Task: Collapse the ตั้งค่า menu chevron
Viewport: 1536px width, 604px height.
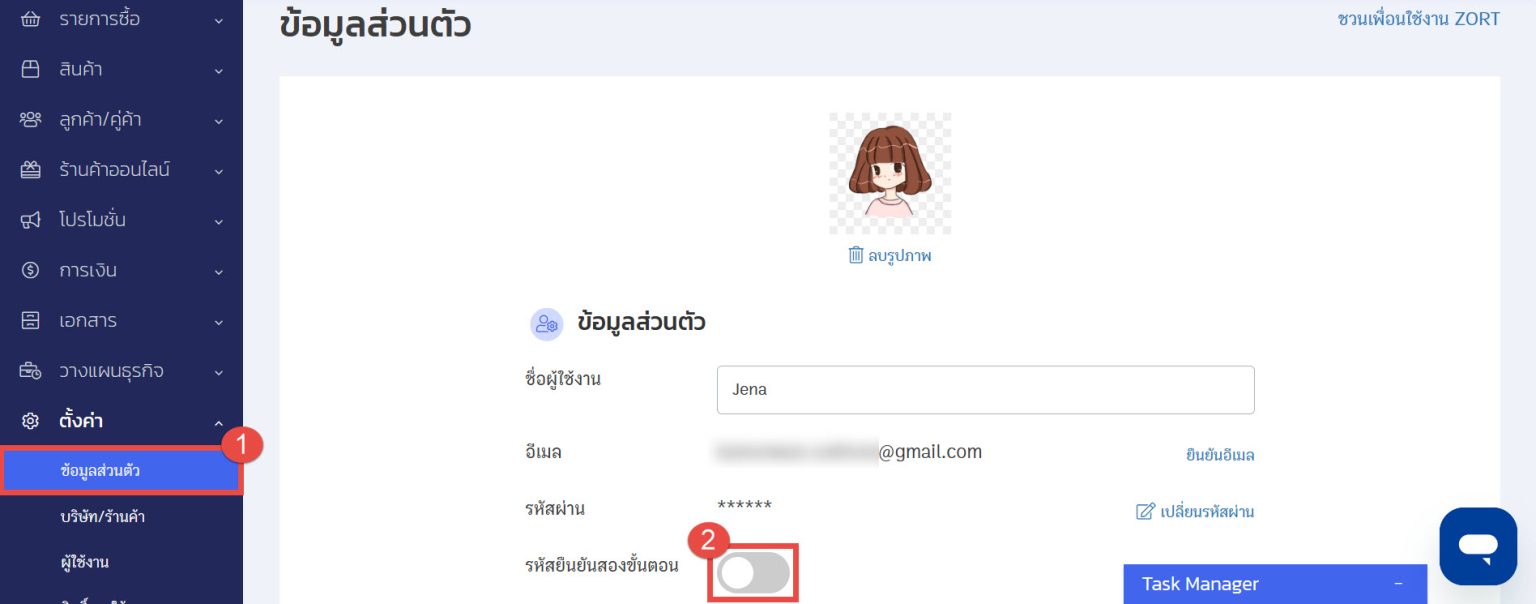Action: click(x=219, y=421)
